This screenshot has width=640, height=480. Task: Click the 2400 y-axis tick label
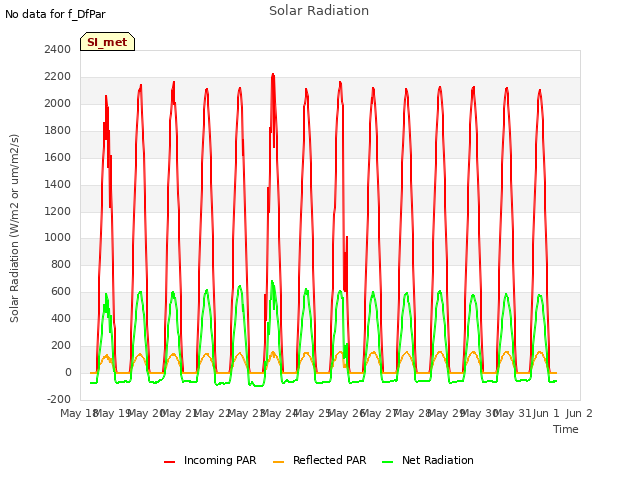tap(58, 49)
